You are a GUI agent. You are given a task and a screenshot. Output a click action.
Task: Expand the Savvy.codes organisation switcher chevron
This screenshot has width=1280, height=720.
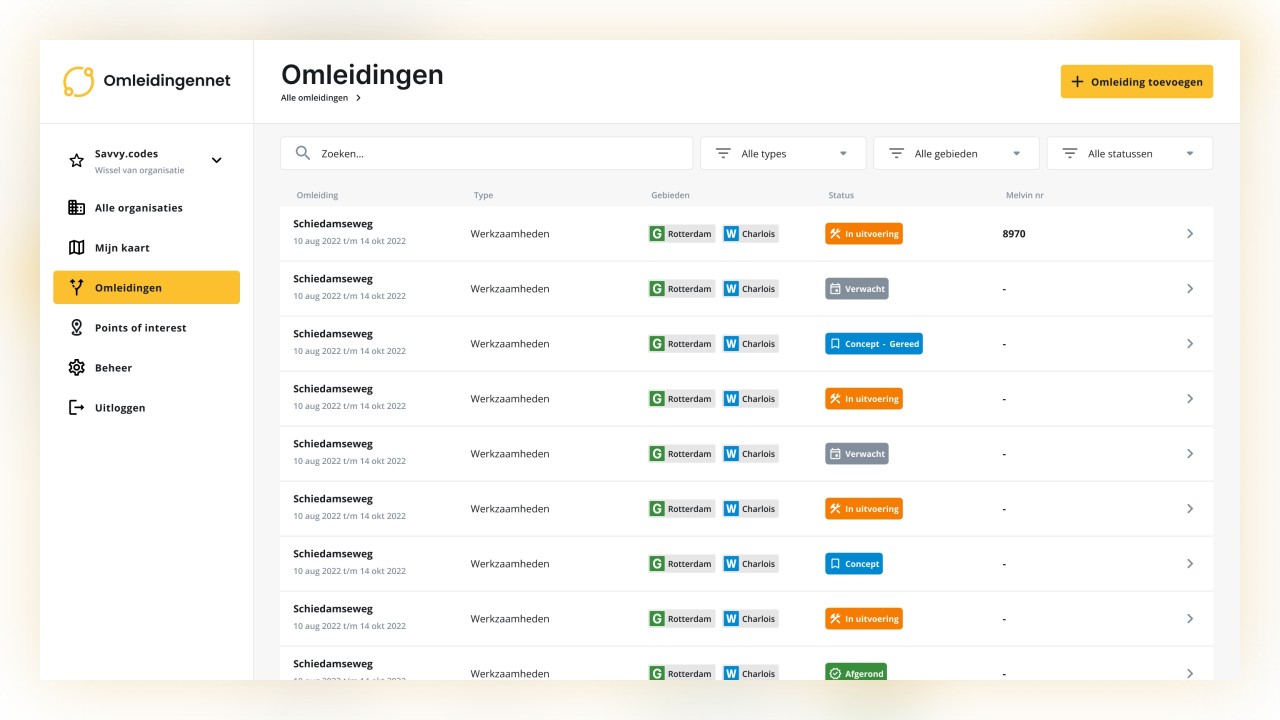coord(216,160)
